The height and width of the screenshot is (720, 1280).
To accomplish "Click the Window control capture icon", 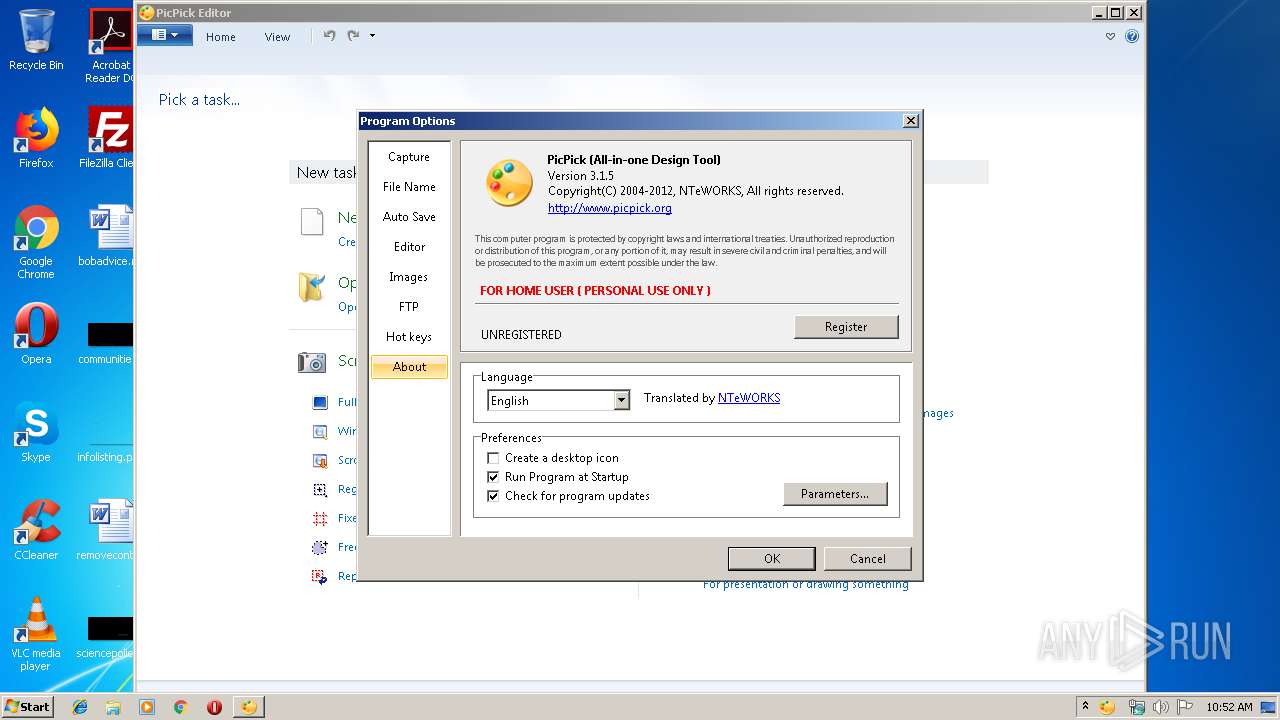I will pos(320,432).
